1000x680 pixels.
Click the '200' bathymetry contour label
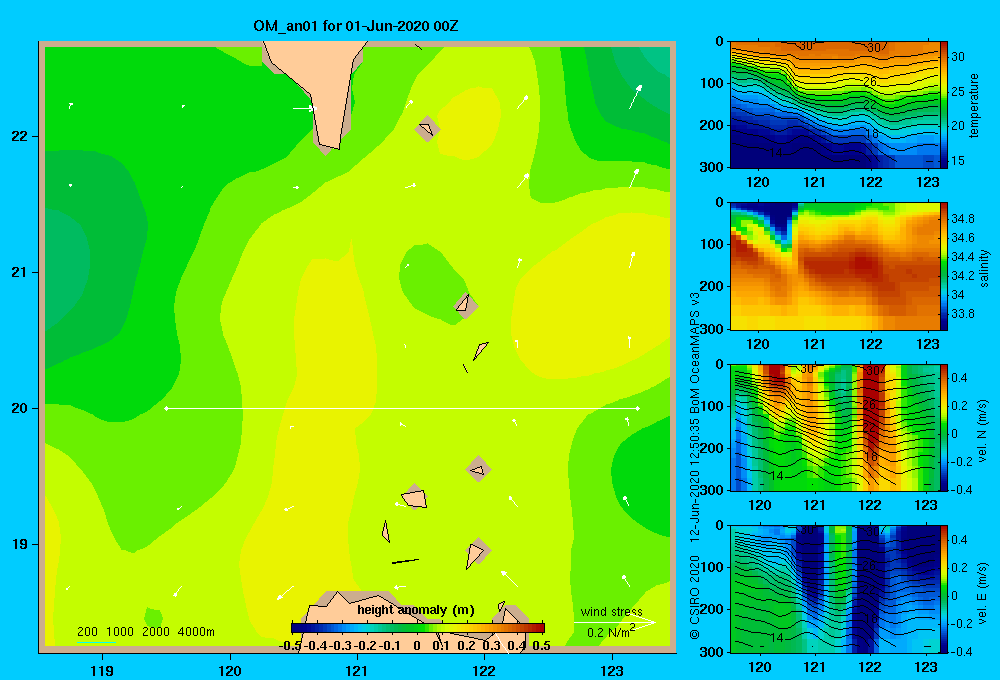pos(87,632)
